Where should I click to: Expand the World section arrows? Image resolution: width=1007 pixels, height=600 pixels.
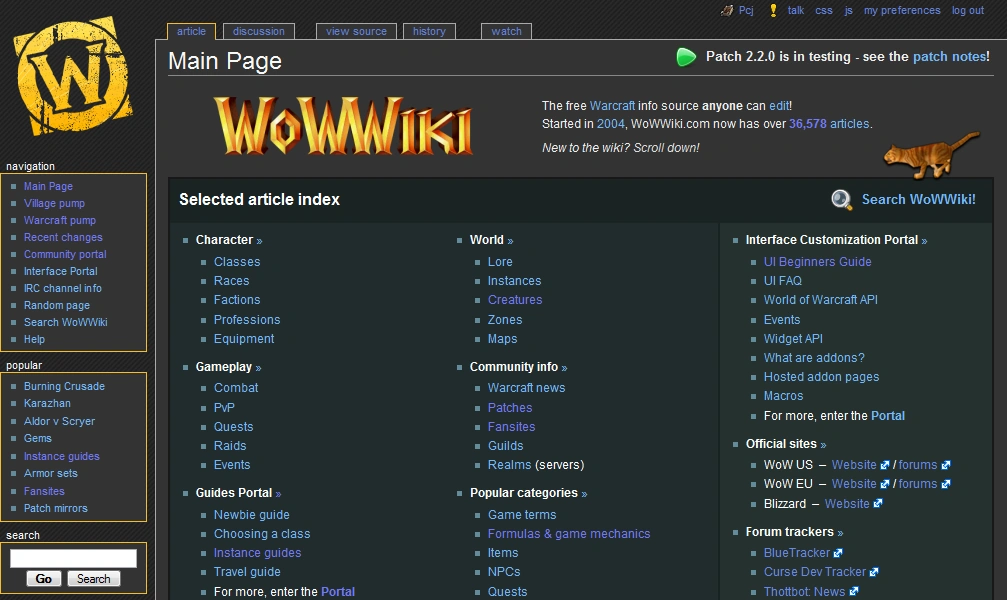pos(510,242)
